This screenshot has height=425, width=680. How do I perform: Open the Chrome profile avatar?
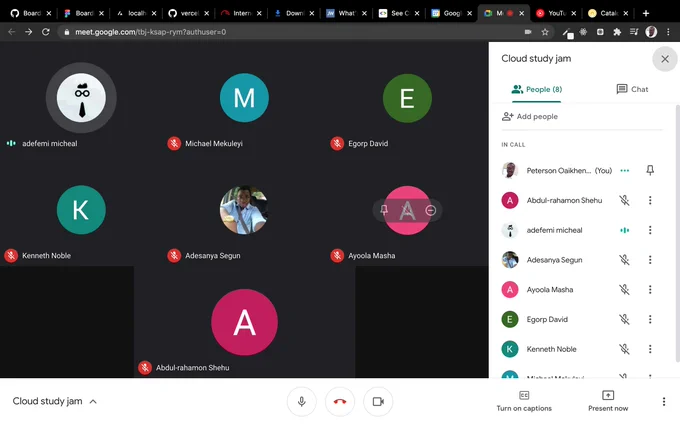pyautogui.click(x=651, y=32)
